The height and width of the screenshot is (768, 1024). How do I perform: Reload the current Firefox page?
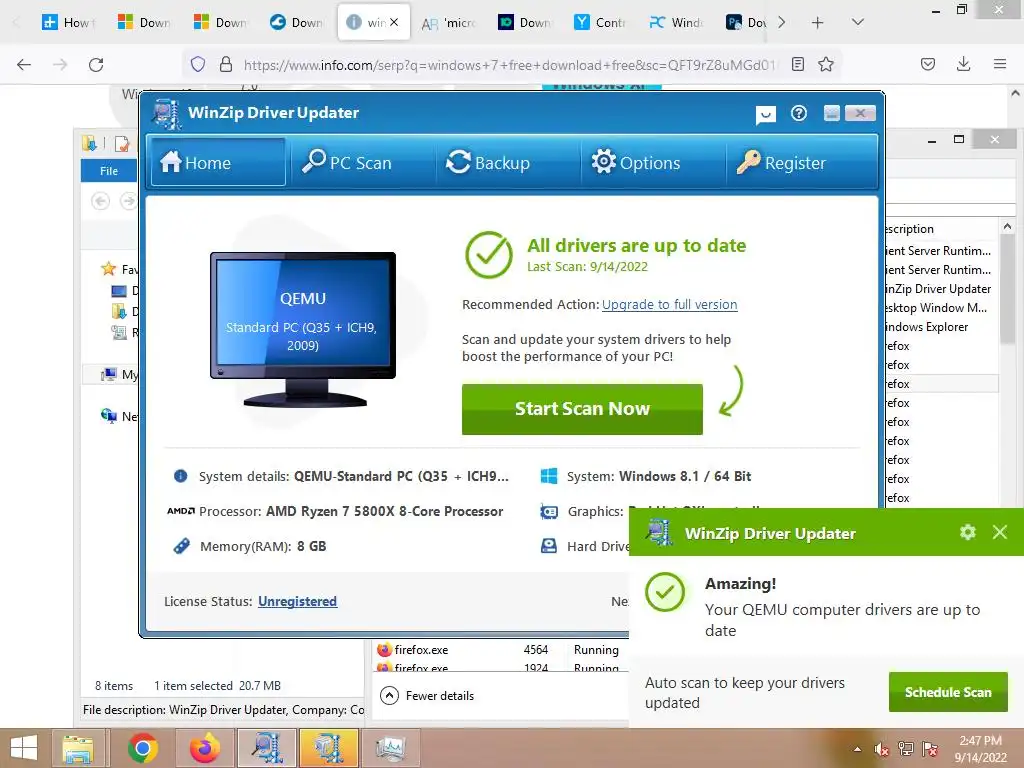(x=96, y=65)
